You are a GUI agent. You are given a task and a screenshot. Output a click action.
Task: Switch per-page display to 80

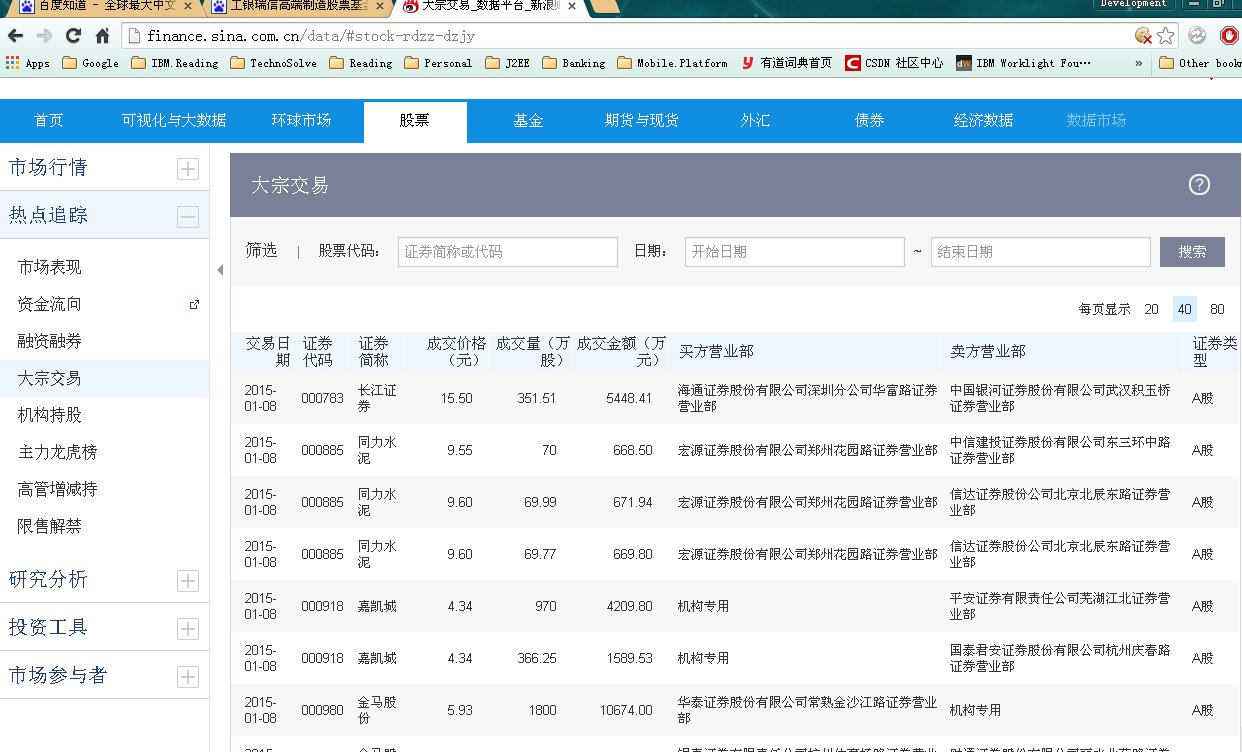[x=1217, y=309]
